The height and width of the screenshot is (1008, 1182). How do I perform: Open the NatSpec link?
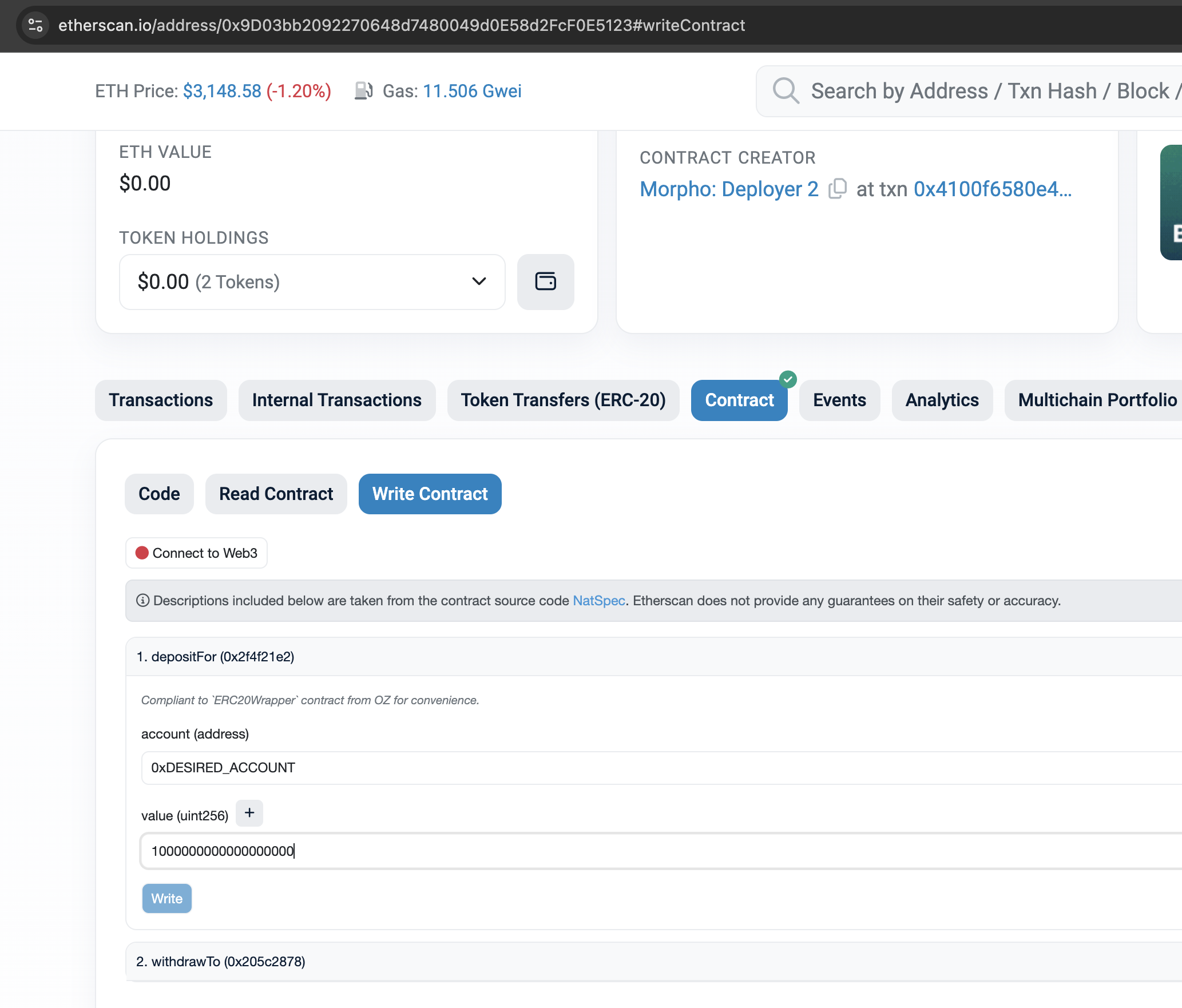(598, 600)
